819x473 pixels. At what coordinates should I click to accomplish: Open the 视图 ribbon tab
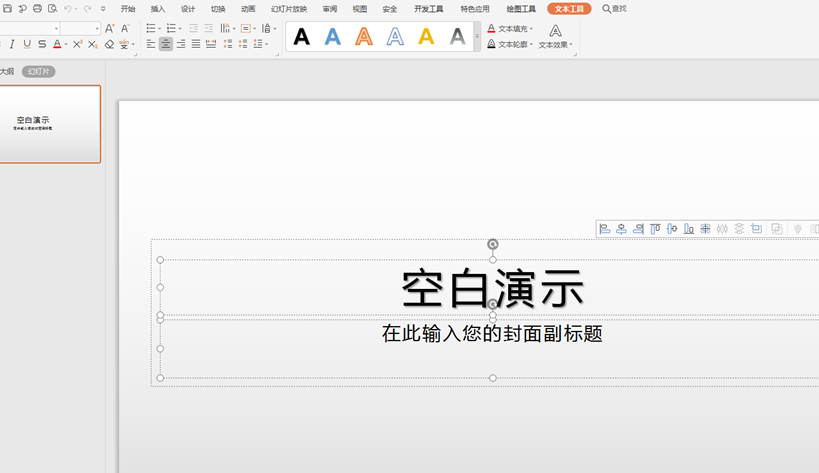[x=359, y=9]
